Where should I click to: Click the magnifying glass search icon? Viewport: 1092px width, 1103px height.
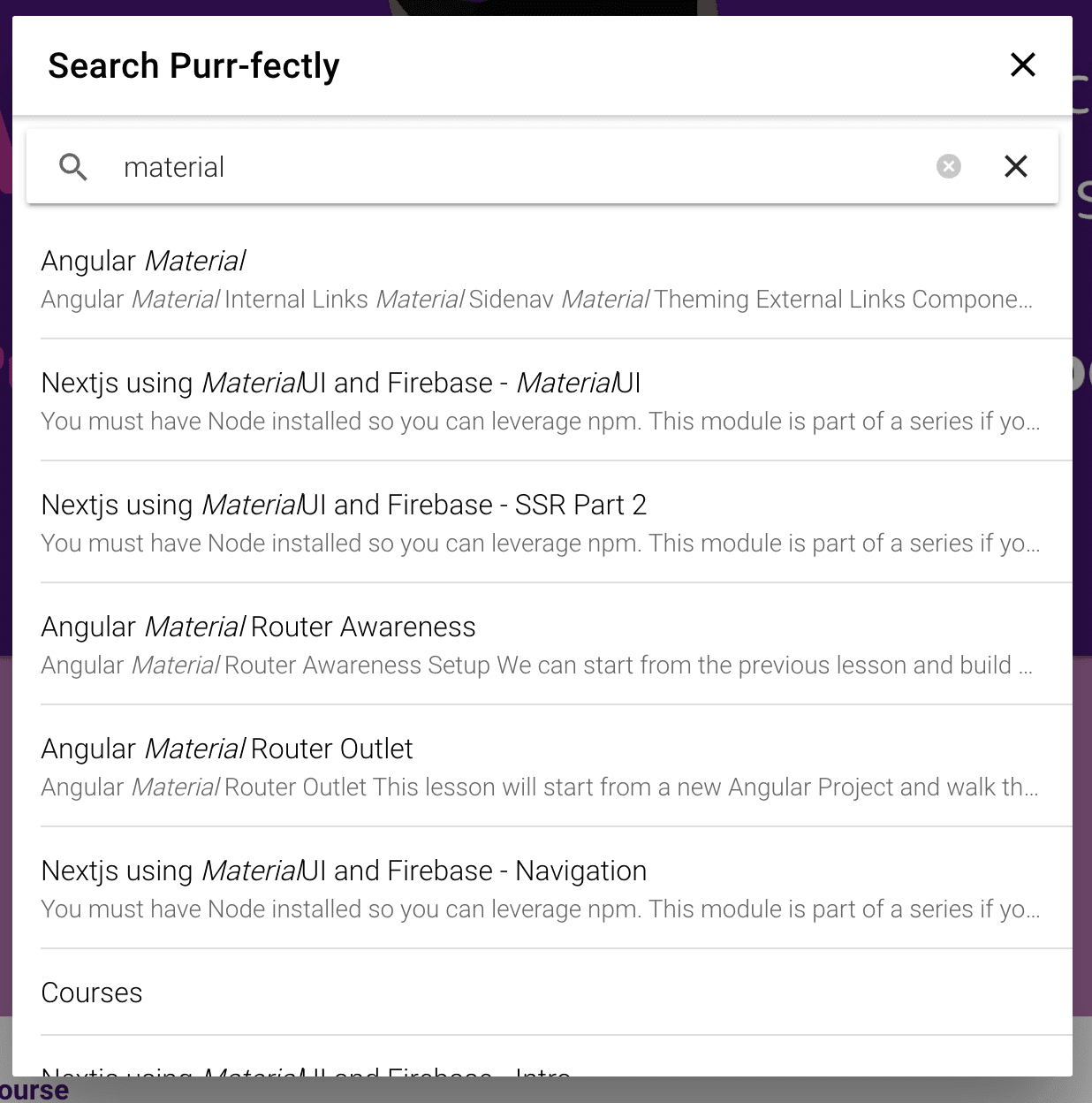pos(73,166)
